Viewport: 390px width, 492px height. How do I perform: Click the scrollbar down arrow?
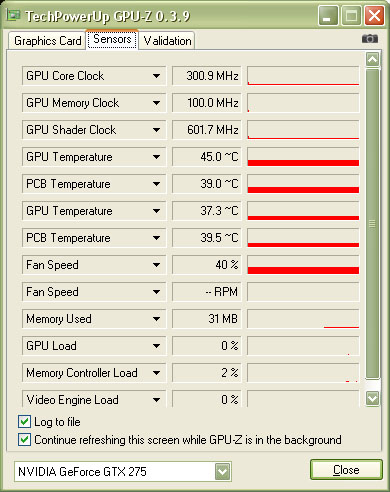pos(372,398)
